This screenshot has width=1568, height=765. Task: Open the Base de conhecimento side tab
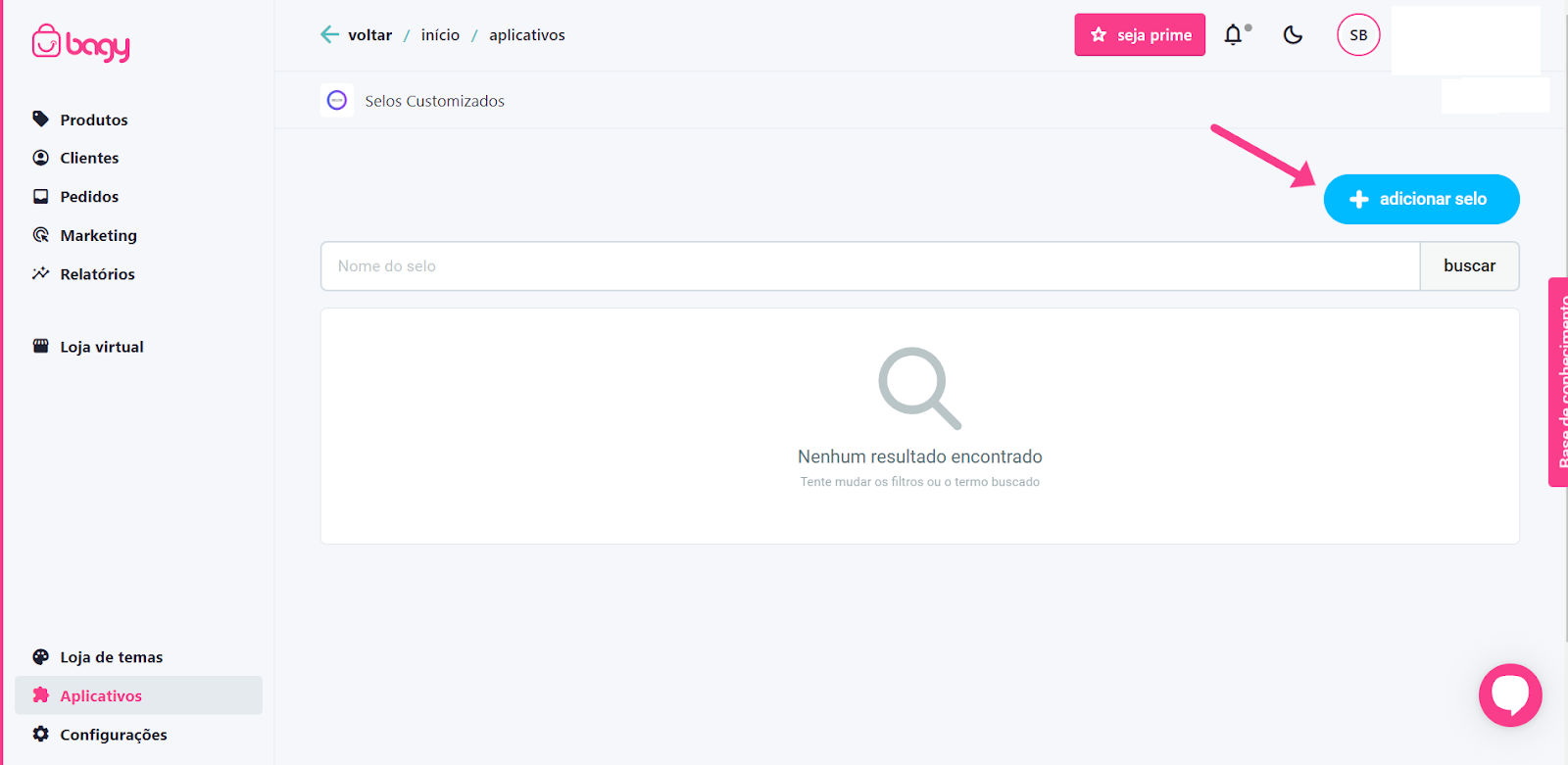pos(1558,382)
